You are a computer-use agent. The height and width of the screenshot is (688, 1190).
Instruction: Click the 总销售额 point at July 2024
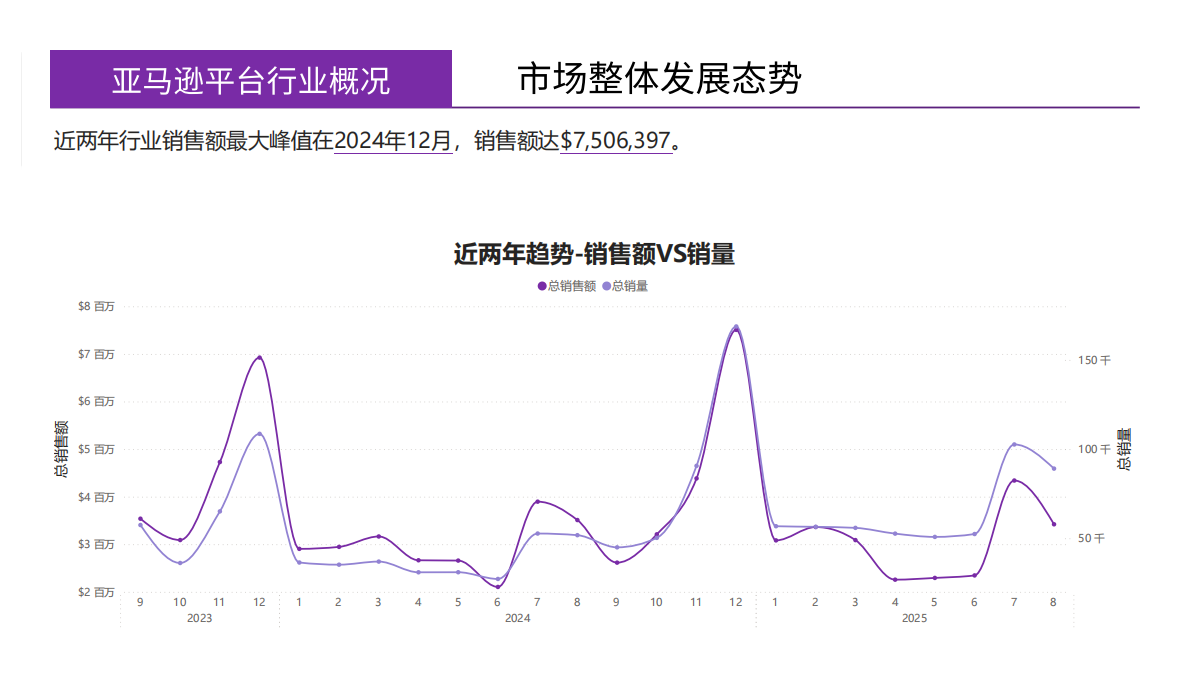coord(537,501)
